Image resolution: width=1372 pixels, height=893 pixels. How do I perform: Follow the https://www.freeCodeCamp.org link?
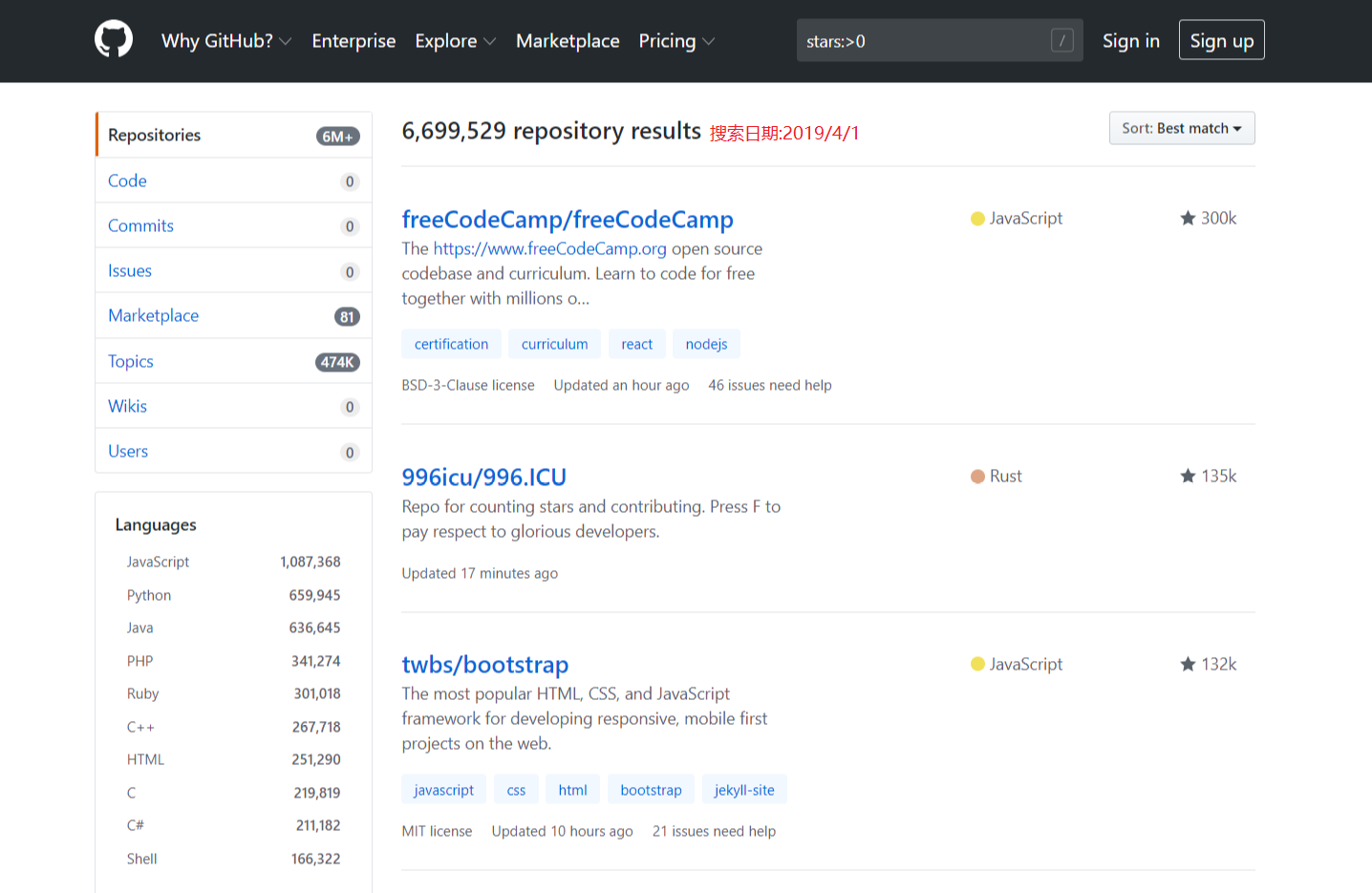pyautogui.click(x=550, y=248)
